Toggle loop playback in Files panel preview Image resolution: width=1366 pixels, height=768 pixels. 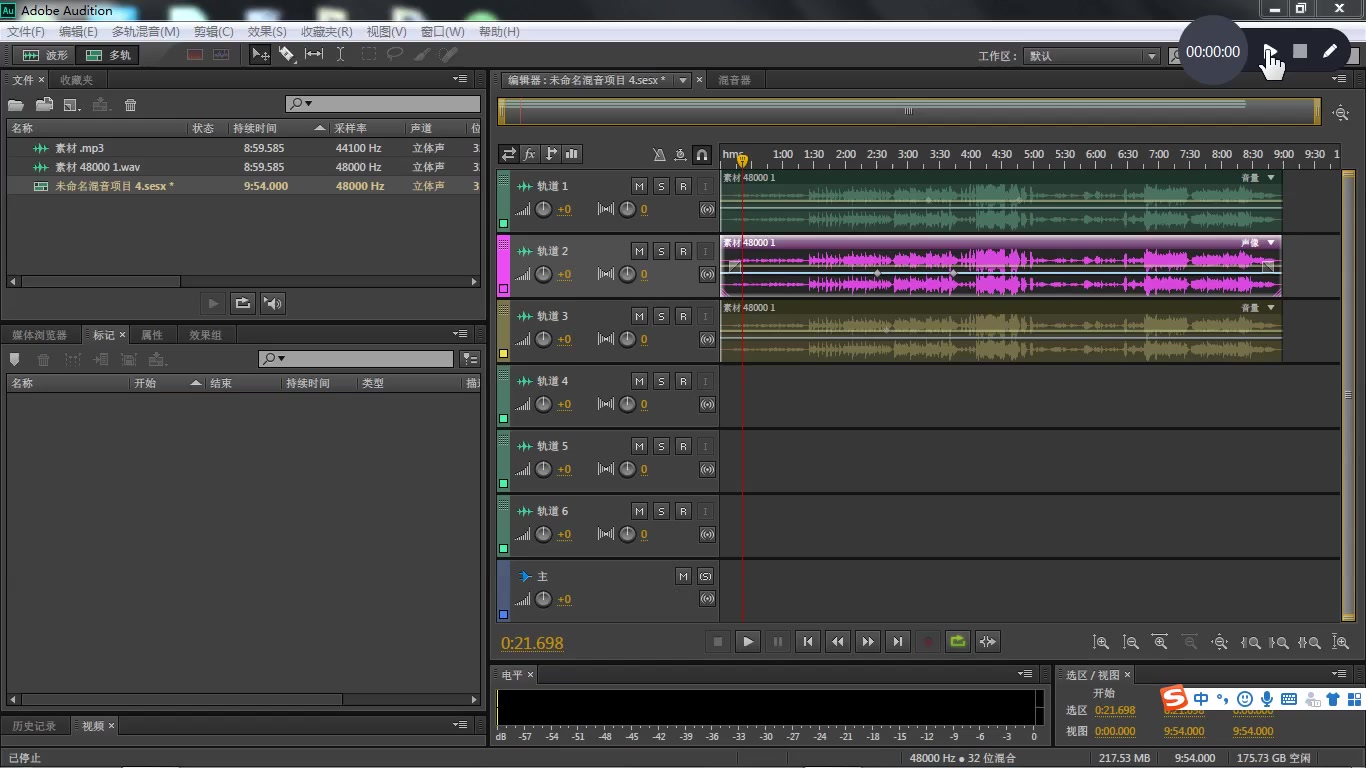point(243,303)
